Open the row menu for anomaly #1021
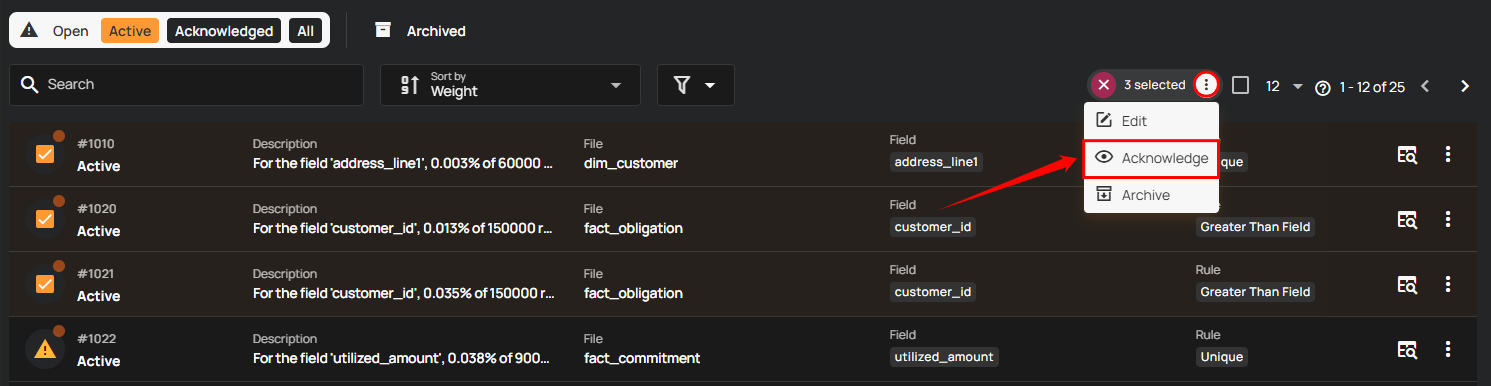The width and height of the screenshot is (1491, 386). [1448, 285]
